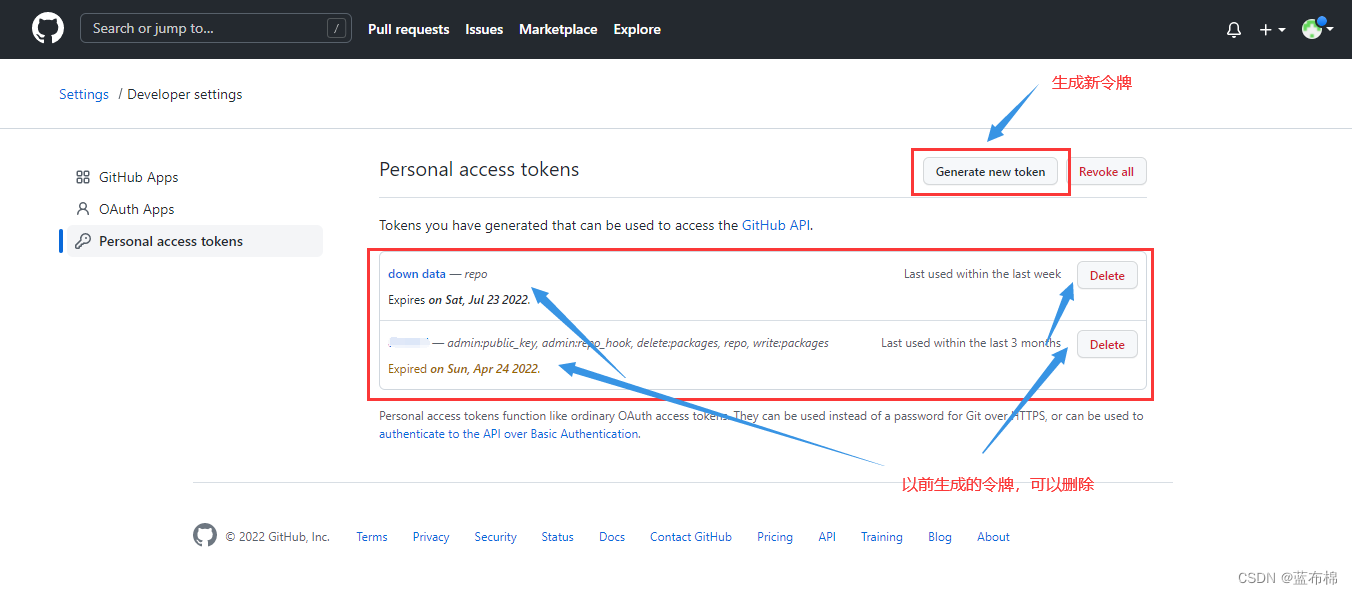Go back to Settings breadcrumb link

[x=84, y=94]
